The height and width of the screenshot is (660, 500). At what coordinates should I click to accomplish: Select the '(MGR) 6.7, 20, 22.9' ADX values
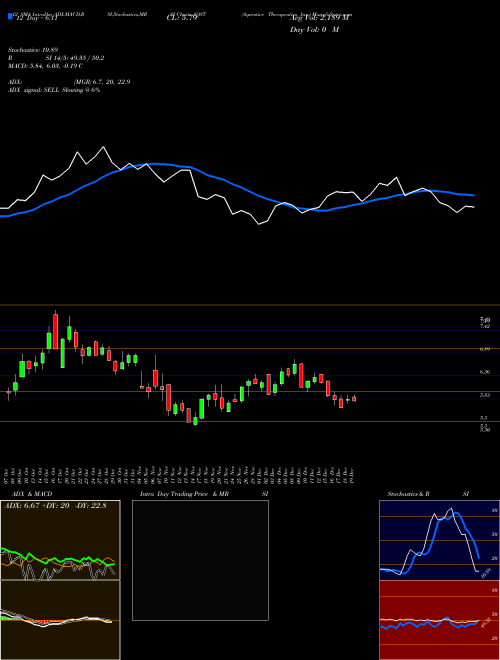(x=102, y=82)
